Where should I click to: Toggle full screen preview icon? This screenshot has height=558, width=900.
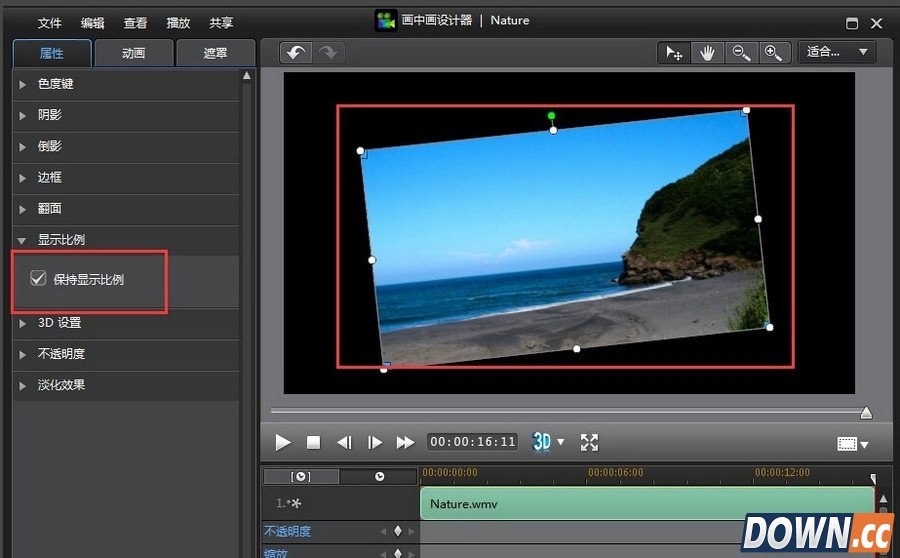[589, 442]
